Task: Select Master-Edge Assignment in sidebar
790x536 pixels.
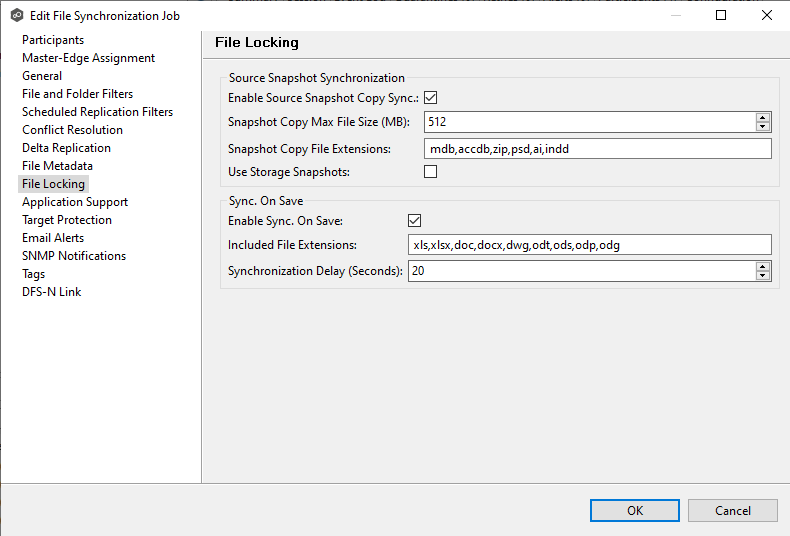Action: [x=88, y=58]
